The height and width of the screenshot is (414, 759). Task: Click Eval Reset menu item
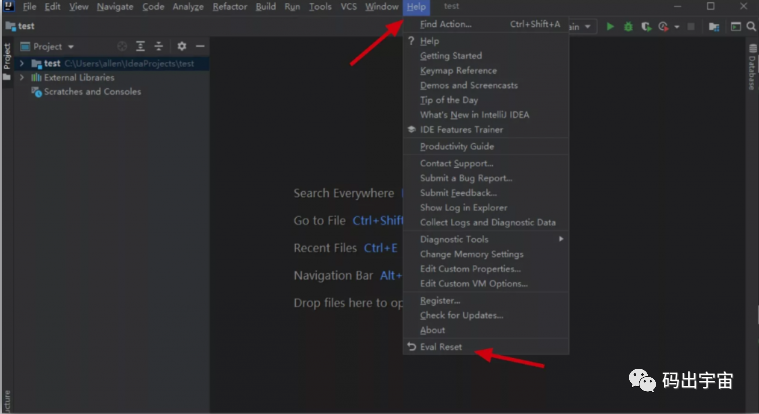pyautogui.click(x=486, y=347)
